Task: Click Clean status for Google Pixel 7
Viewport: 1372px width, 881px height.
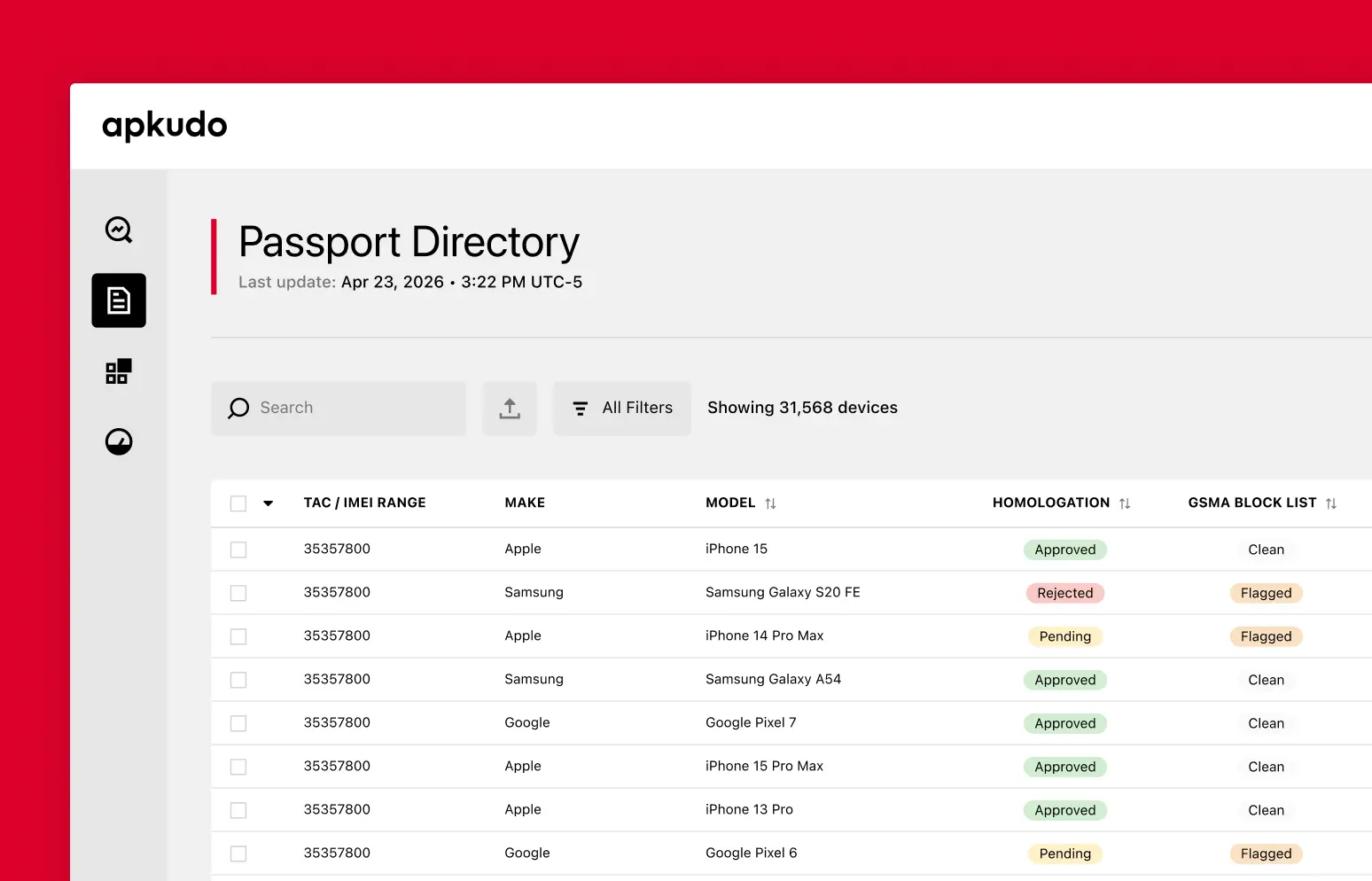Action: pos(1267,723)
